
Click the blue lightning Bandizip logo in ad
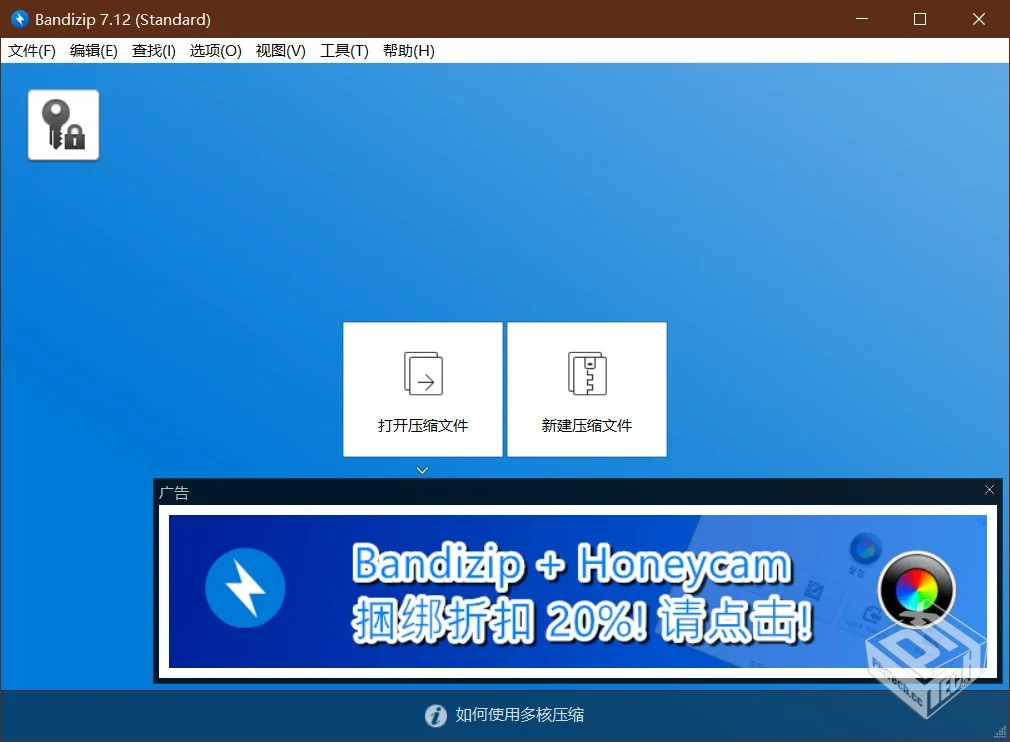245,589
